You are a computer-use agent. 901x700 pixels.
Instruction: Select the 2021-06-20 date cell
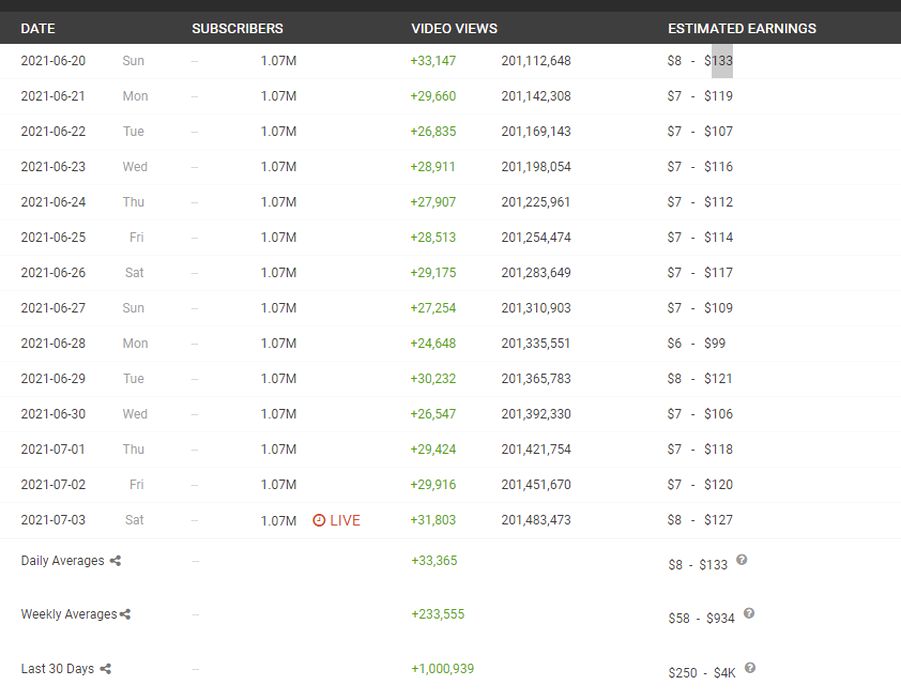[x=53, y=61]
